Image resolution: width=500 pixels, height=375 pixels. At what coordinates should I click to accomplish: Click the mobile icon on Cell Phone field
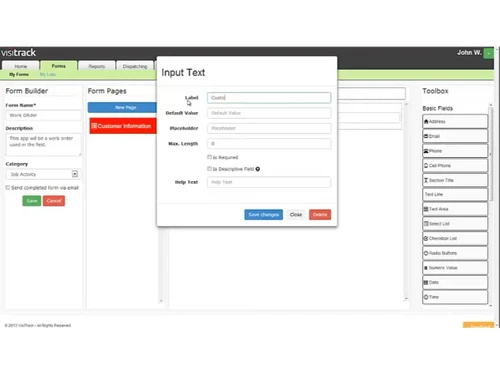426,165
